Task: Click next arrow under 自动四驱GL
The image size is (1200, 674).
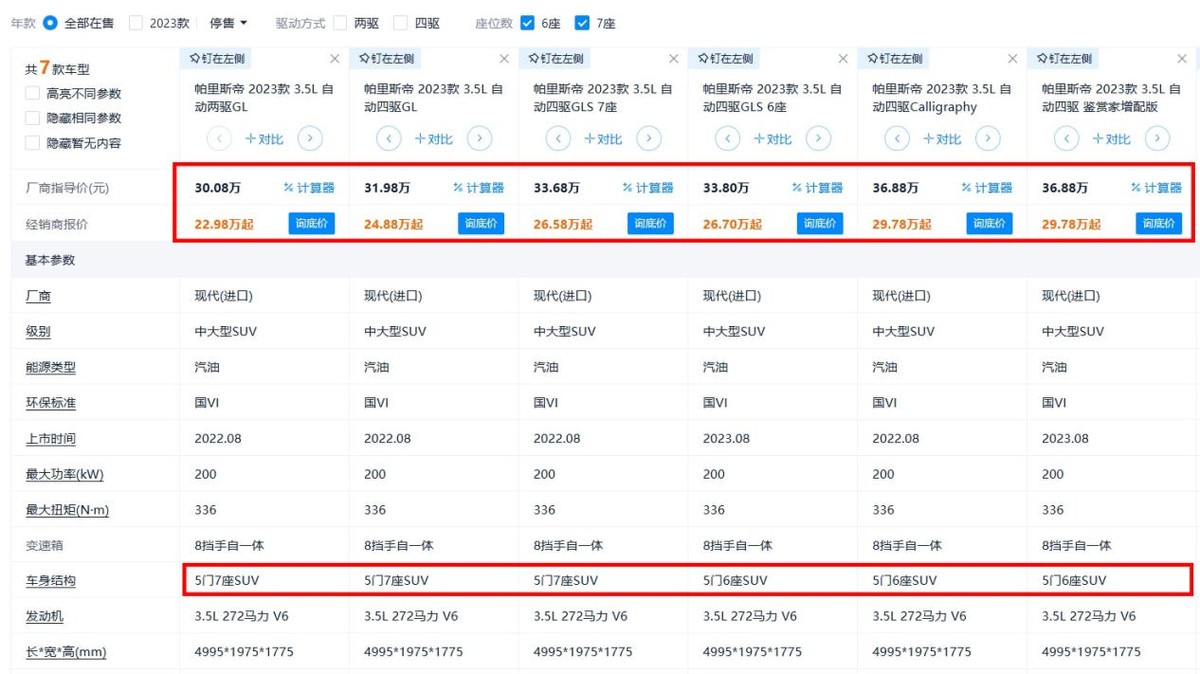Action: click(x=479, y=139)
